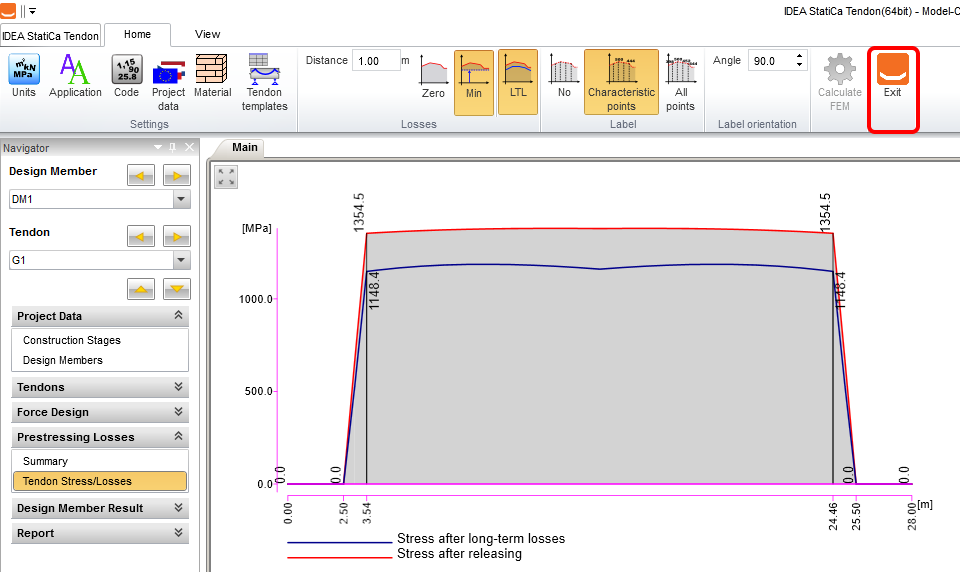Toggle the Zero losses display
Viewport: 960px width, 572px height.
[x=433, y=80]
